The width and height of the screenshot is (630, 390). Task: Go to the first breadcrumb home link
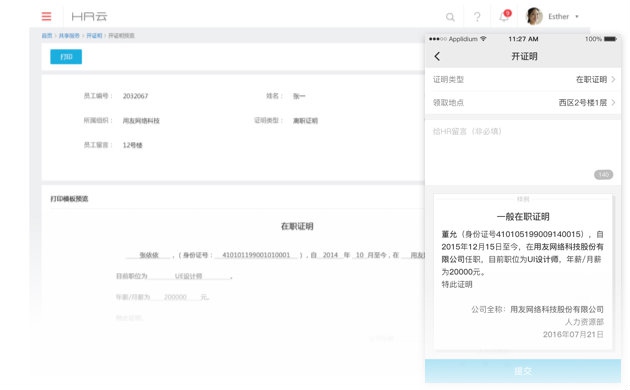47,36
